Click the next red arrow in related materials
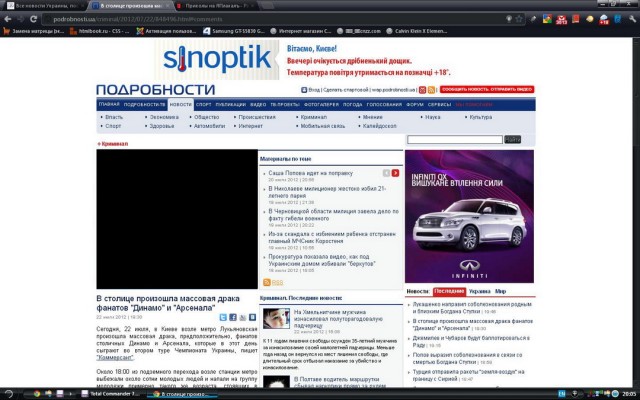 [x=395, y=173]
